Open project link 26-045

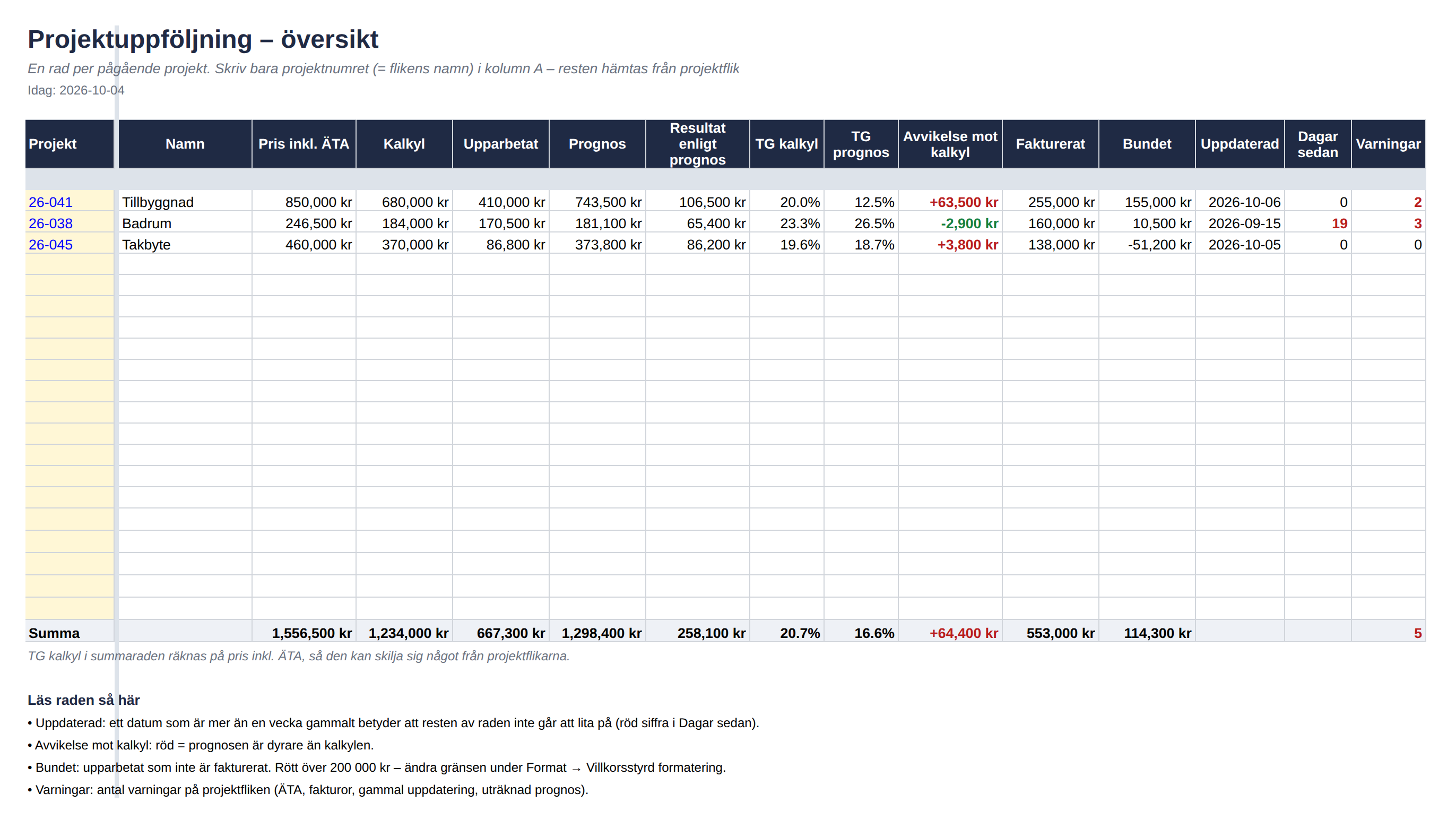pos(50,245)
